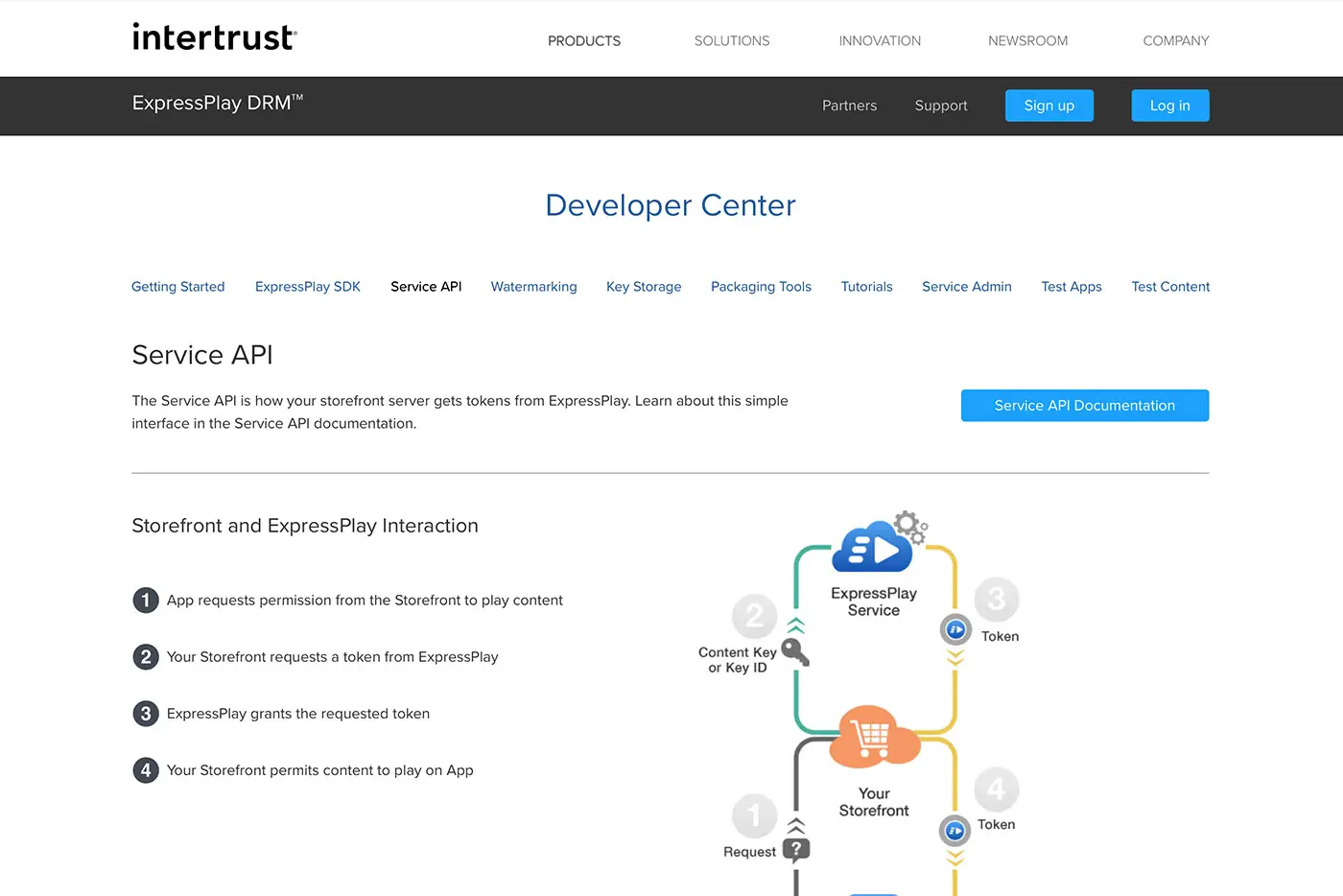1343x896 pixels.
Task: Click the key icon beside Content Key
Action: (x=795, y=652)
